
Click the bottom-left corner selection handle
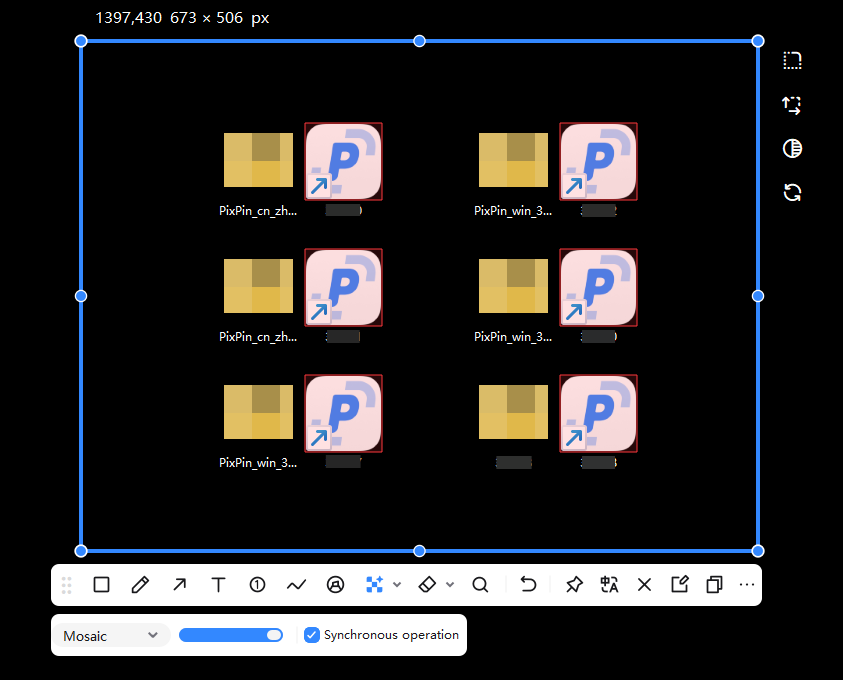coord(81,550)
